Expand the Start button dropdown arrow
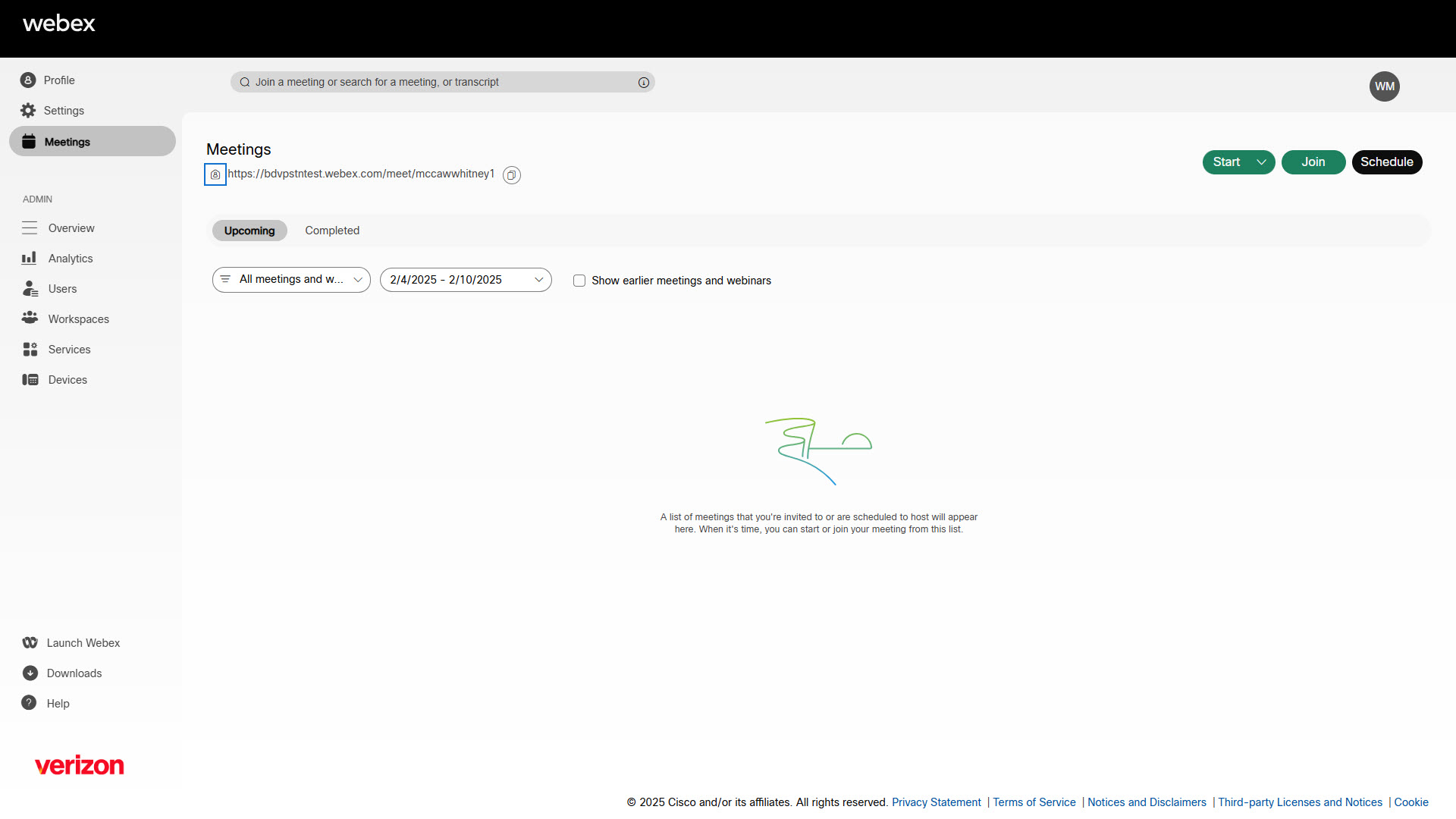The width and height of the screenshot is (1456, 819). tap(1261, 162)
